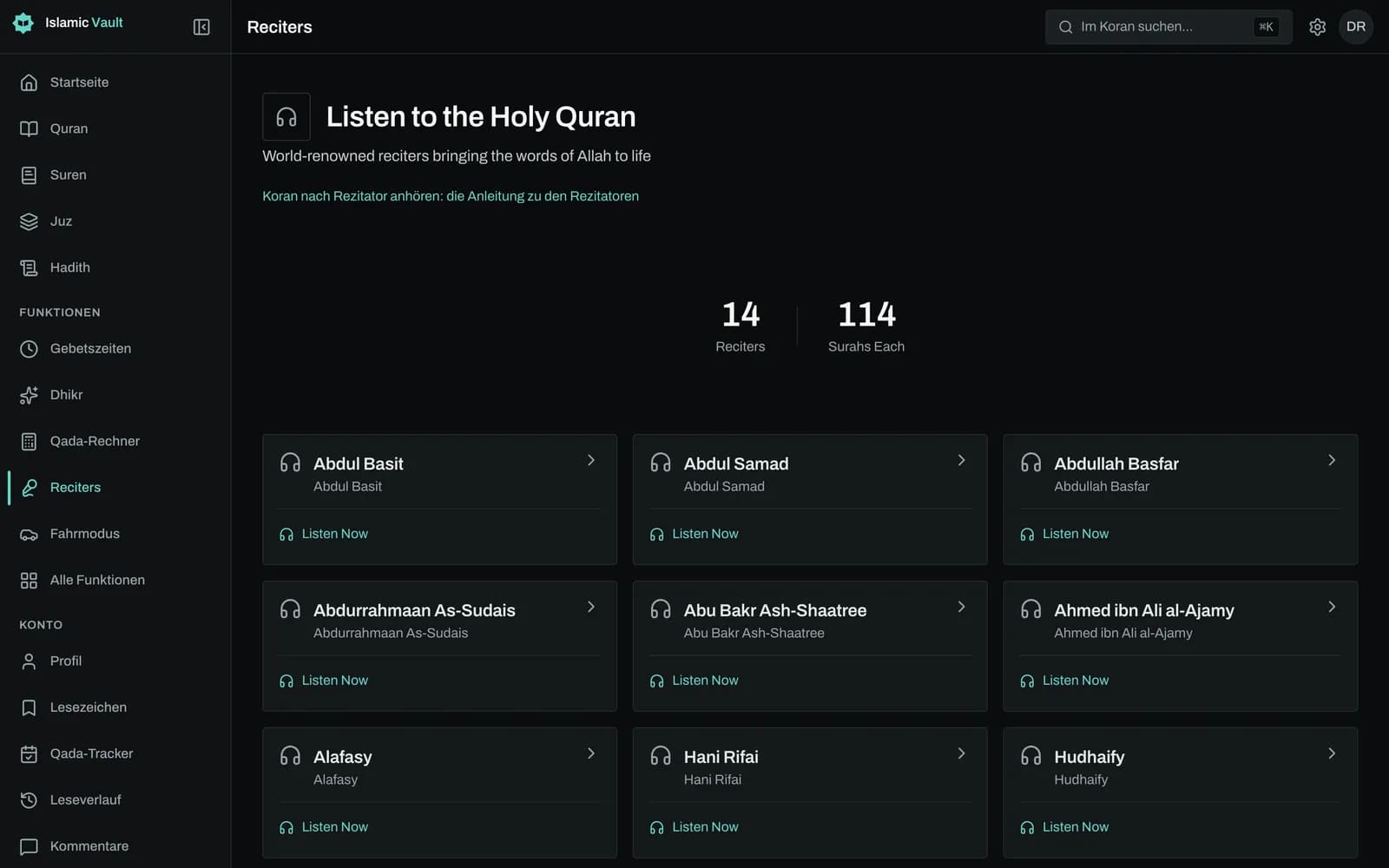The image size is (1389, 868).
Task: Focus the Im Koran suchen search field
Action: pos(1168,27)
